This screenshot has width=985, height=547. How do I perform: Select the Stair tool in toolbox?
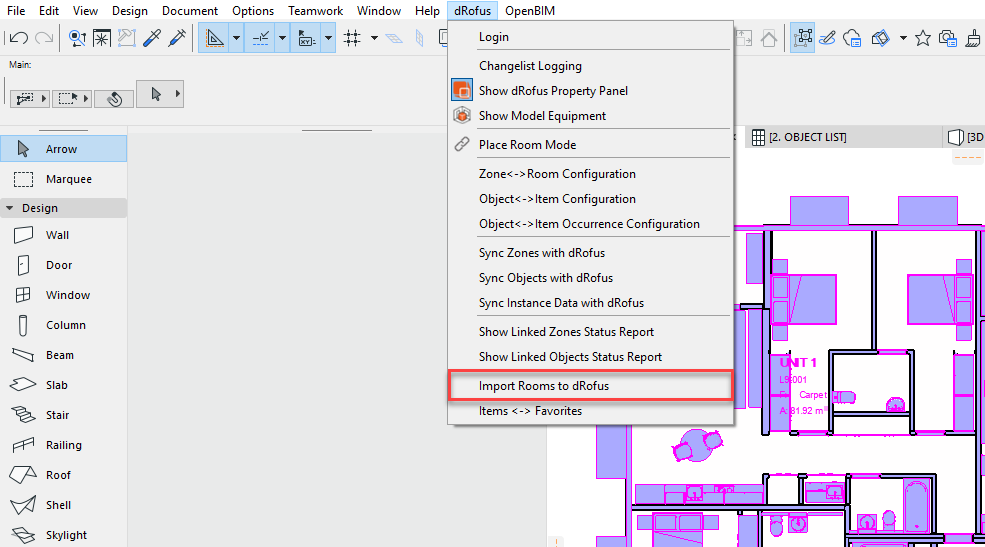57,415
